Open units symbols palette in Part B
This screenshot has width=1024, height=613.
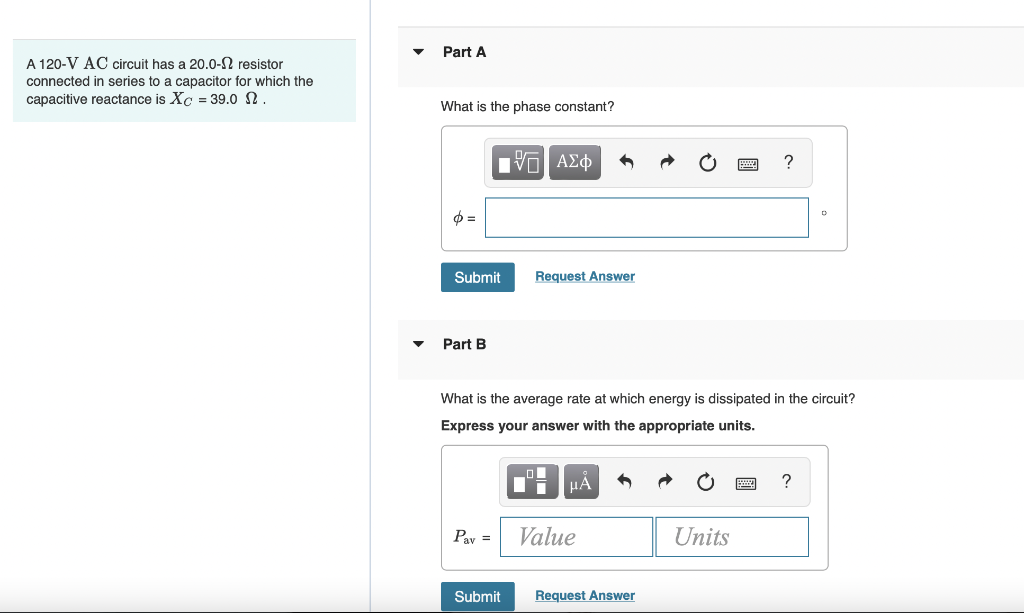point(581,482)
